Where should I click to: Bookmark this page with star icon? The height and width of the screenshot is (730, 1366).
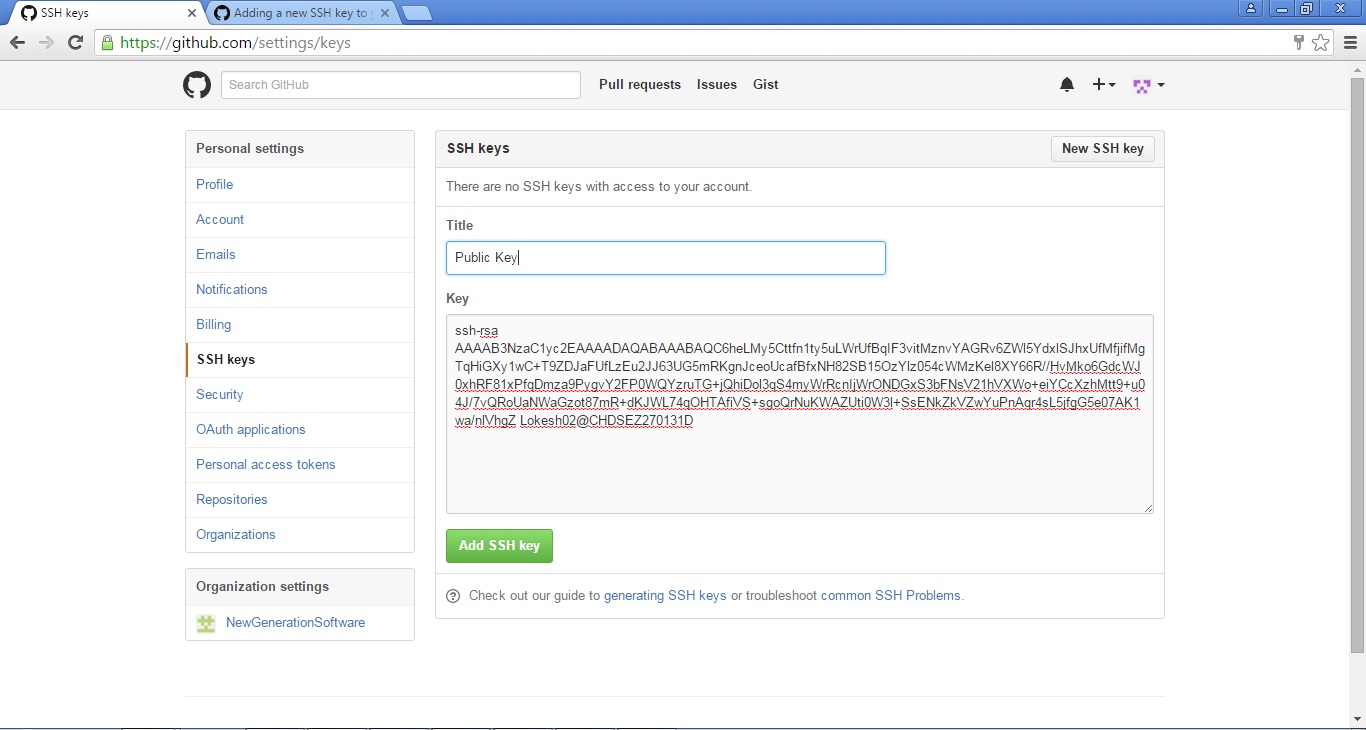point(1321,42)
